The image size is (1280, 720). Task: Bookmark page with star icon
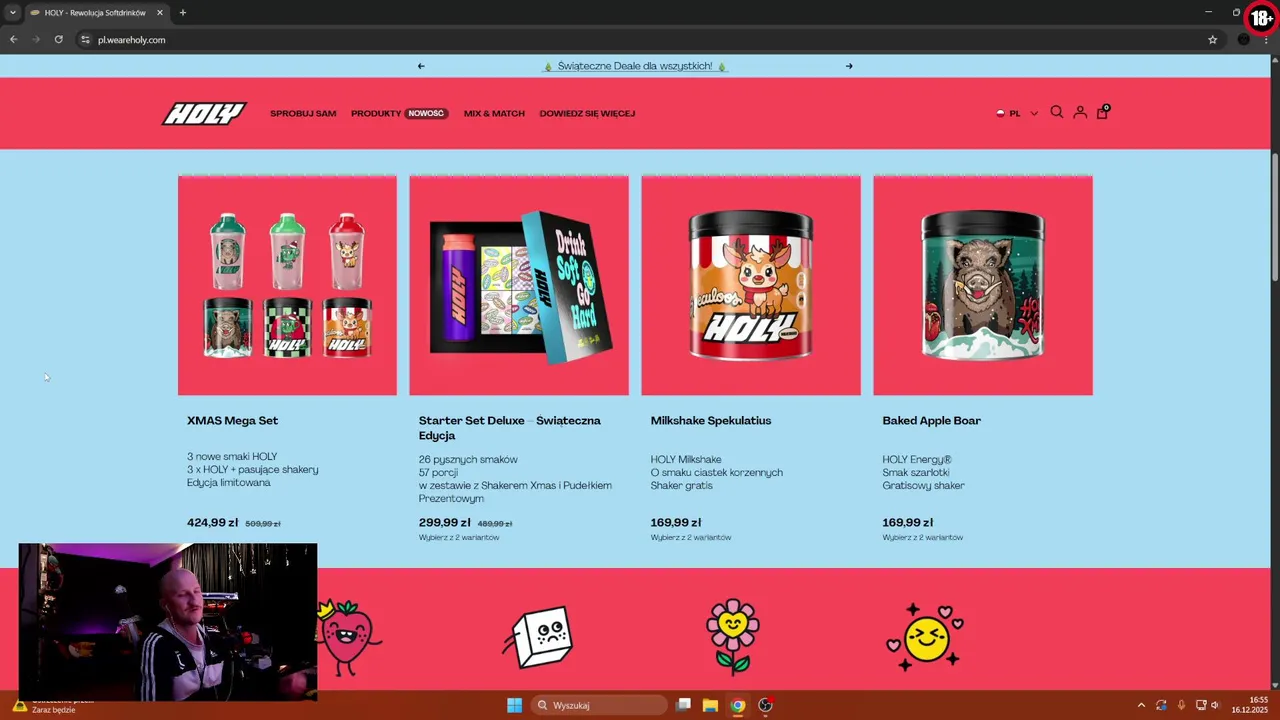pos(1212,40)
